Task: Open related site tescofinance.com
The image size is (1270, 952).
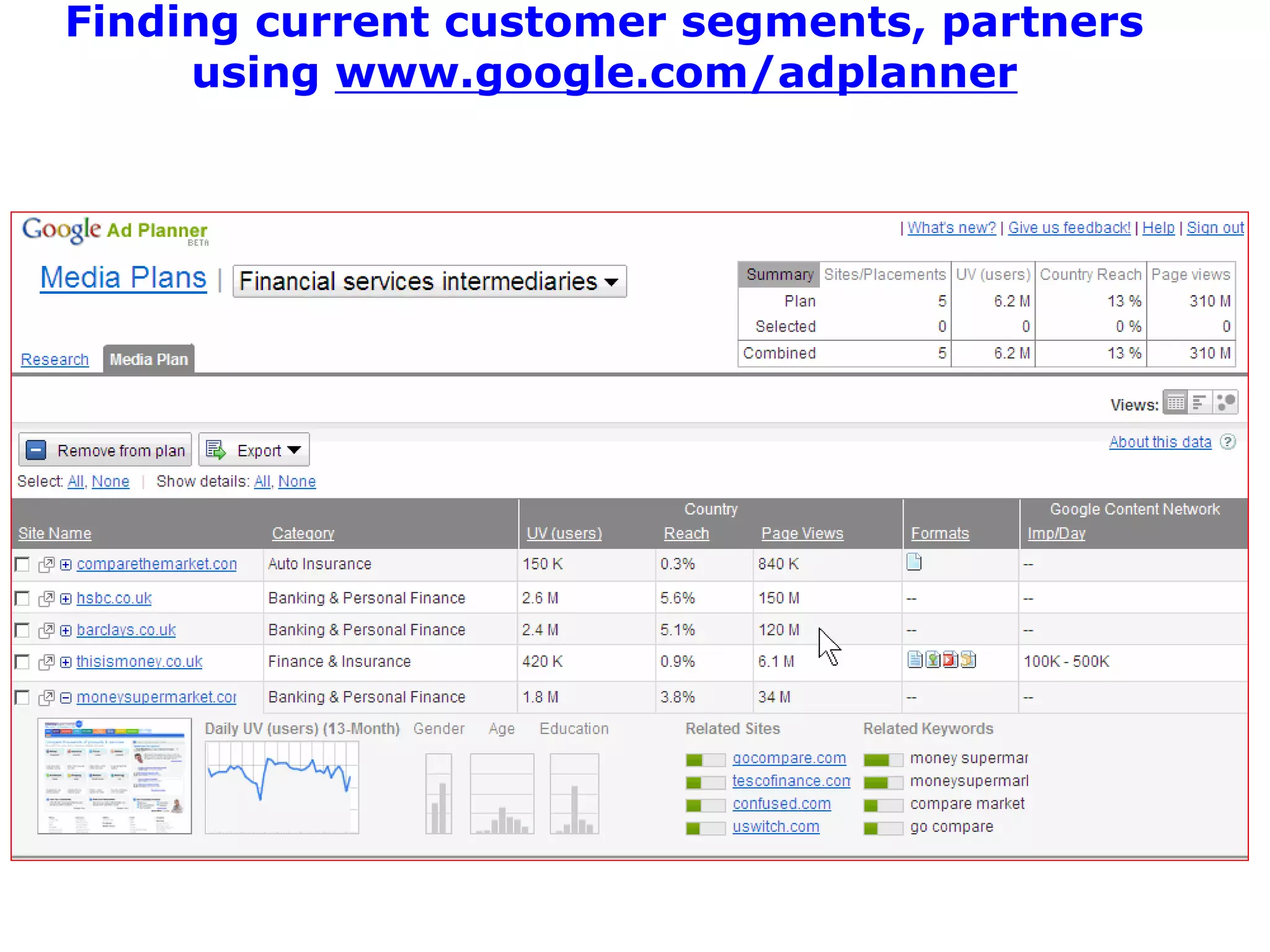Action: point(791,781)
